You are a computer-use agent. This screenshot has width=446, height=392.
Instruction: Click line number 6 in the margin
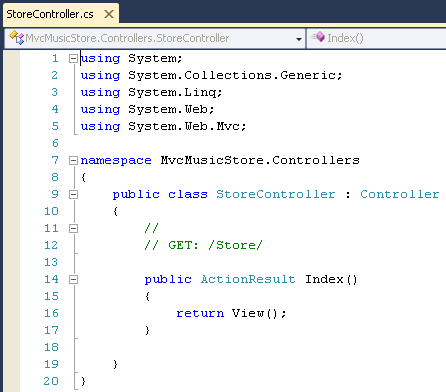[55, 143]
